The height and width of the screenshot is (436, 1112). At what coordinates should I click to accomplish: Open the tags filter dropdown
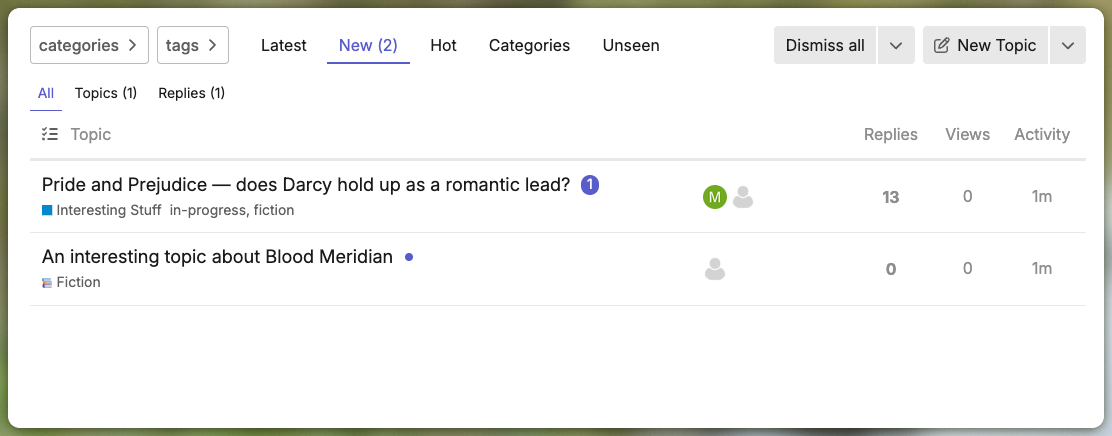click(x=193, y=45)
